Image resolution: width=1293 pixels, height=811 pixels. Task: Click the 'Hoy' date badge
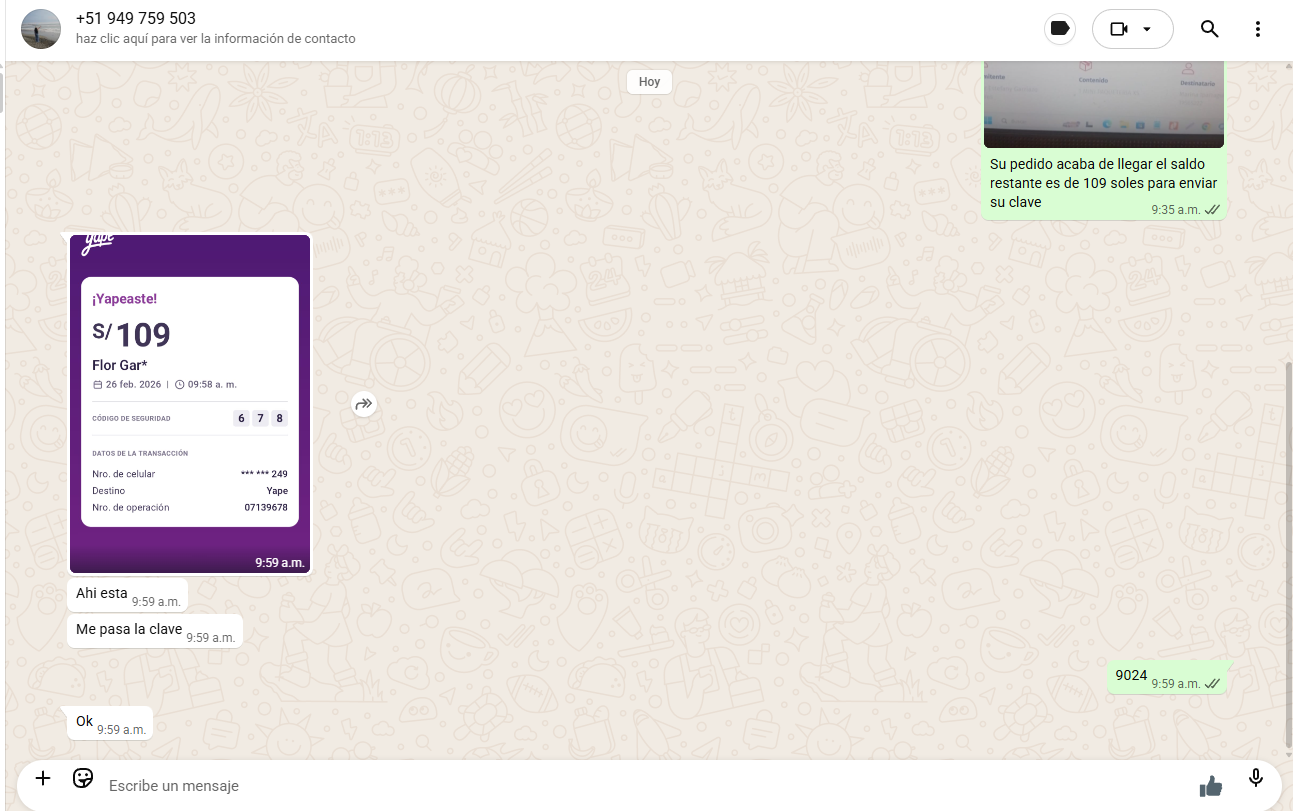pos(649,82)
